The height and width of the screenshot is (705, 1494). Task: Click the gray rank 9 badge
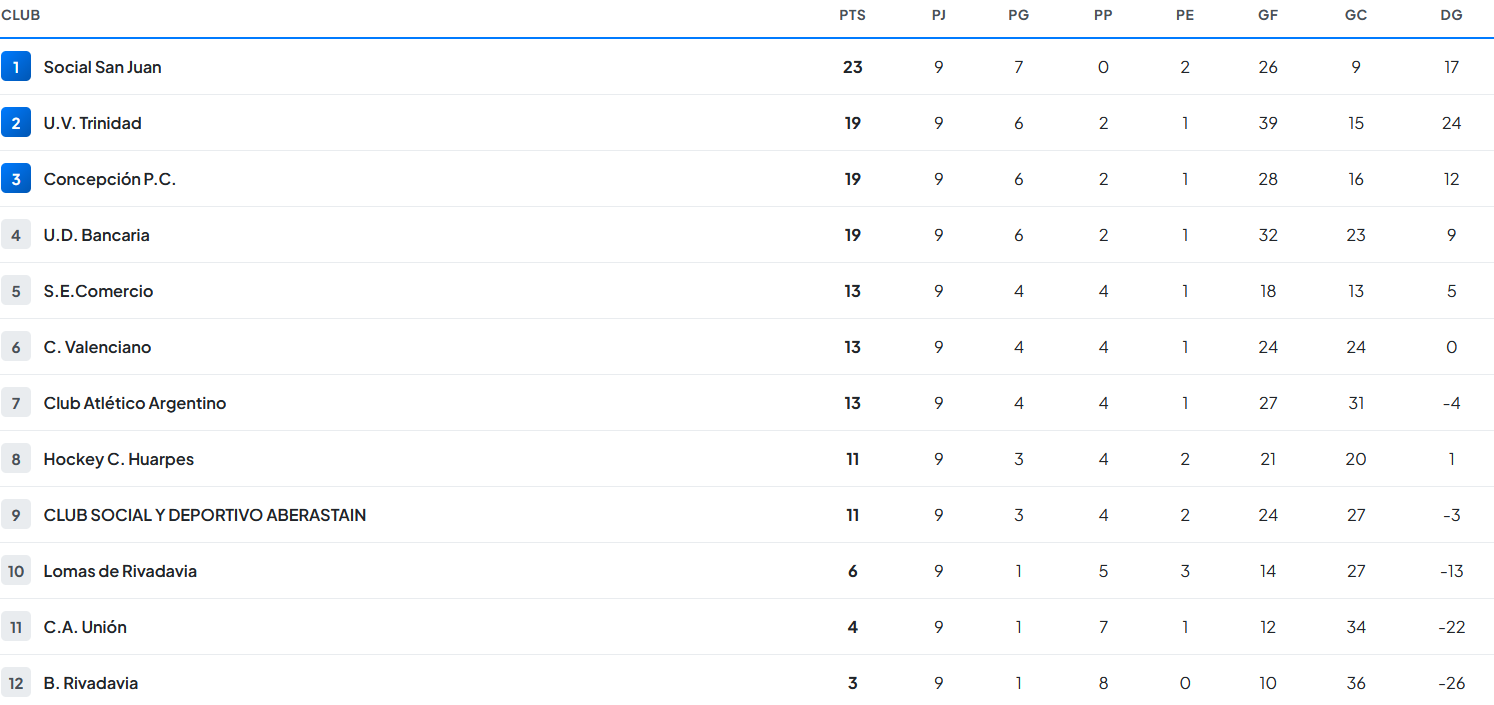pyautogui.click(x=16, y=515)
